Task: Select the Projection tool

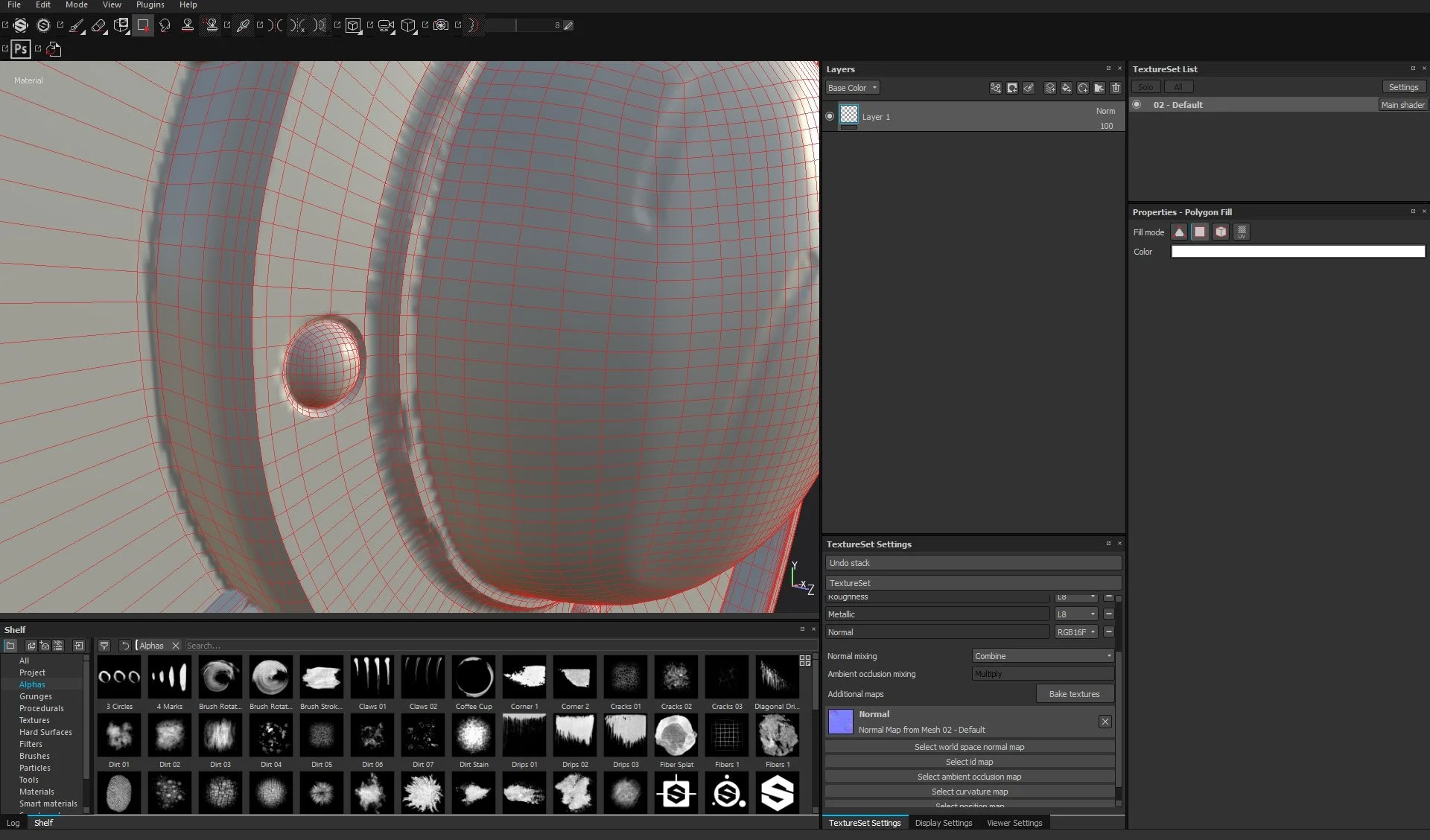Action: (x=121, y=25)
